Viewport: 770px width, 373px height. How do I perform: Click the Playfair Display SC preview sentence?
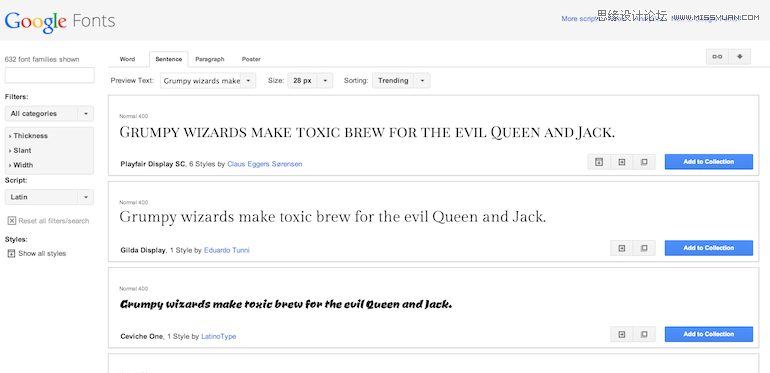point(367,132)
